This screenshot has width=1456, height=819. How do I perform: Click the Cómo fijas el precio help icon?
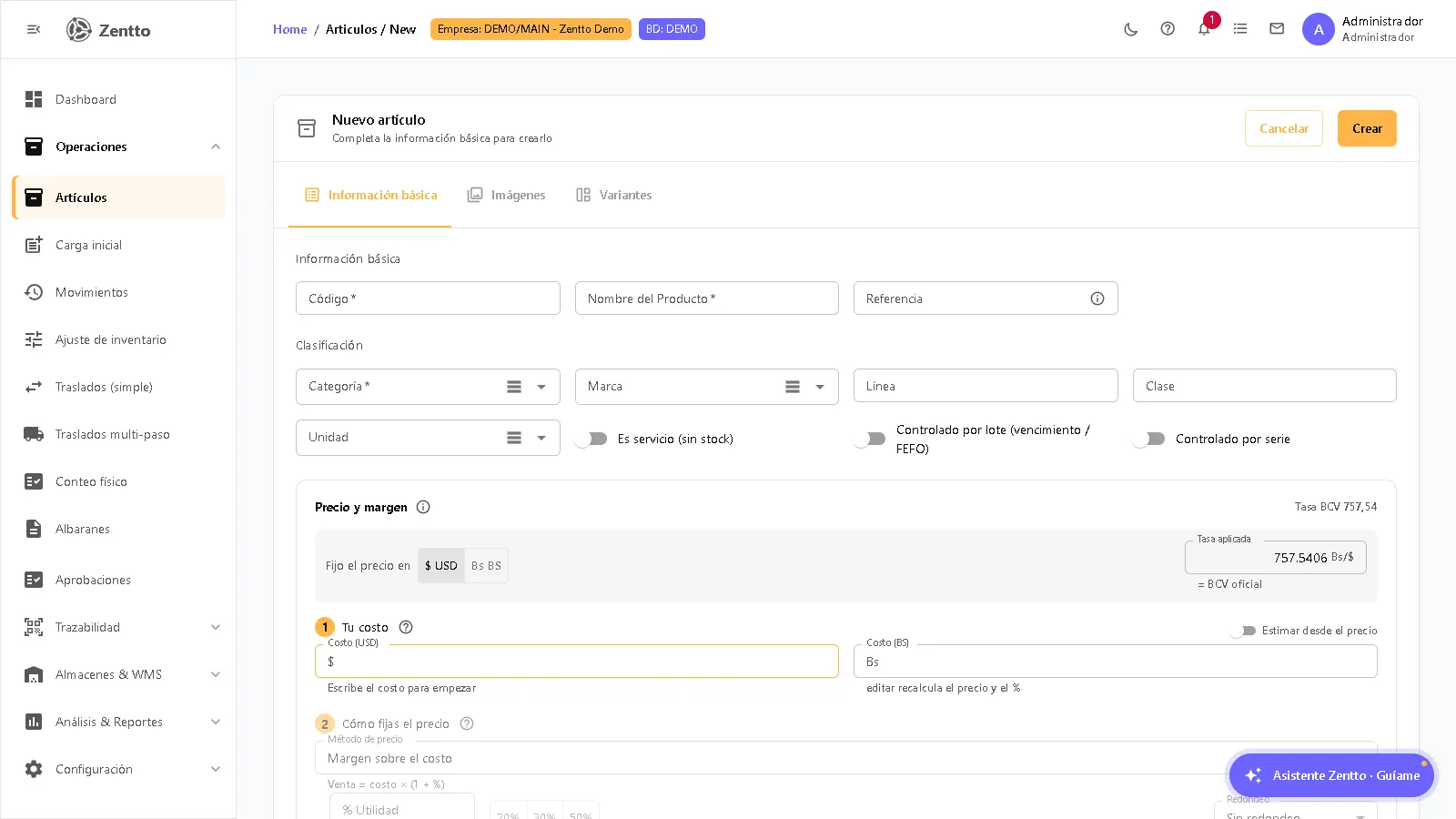pos(467,723)
